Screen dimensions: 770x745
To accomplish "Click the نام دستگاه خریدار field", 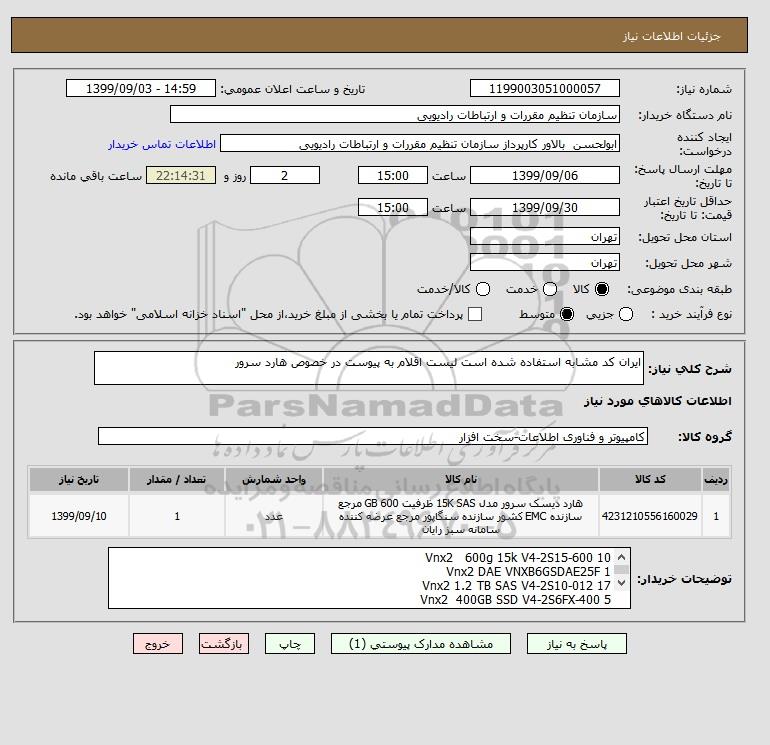I will 395,114.
